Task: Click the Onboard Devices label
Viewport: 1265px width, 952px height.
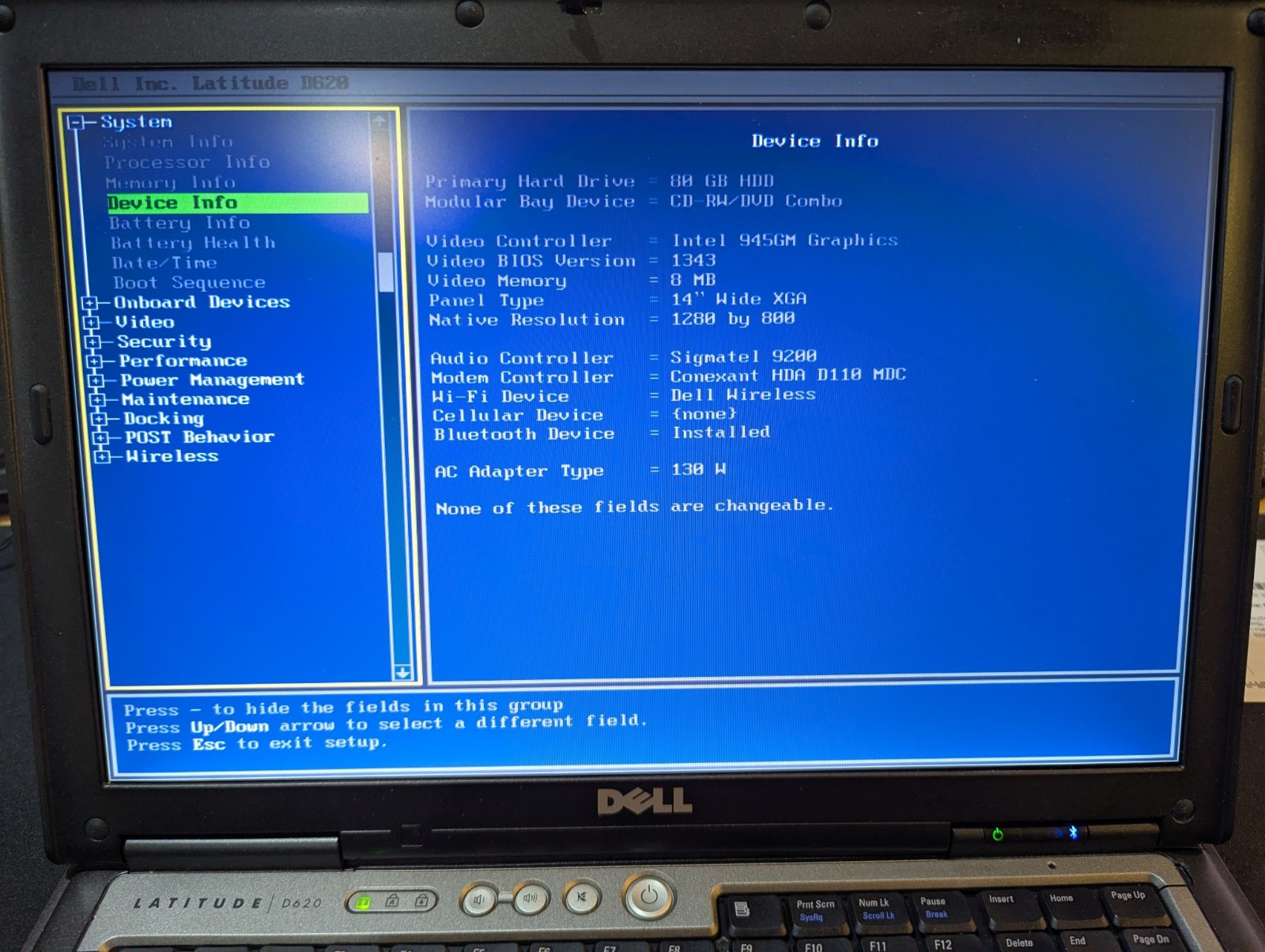Action: [x=202, y=302]
